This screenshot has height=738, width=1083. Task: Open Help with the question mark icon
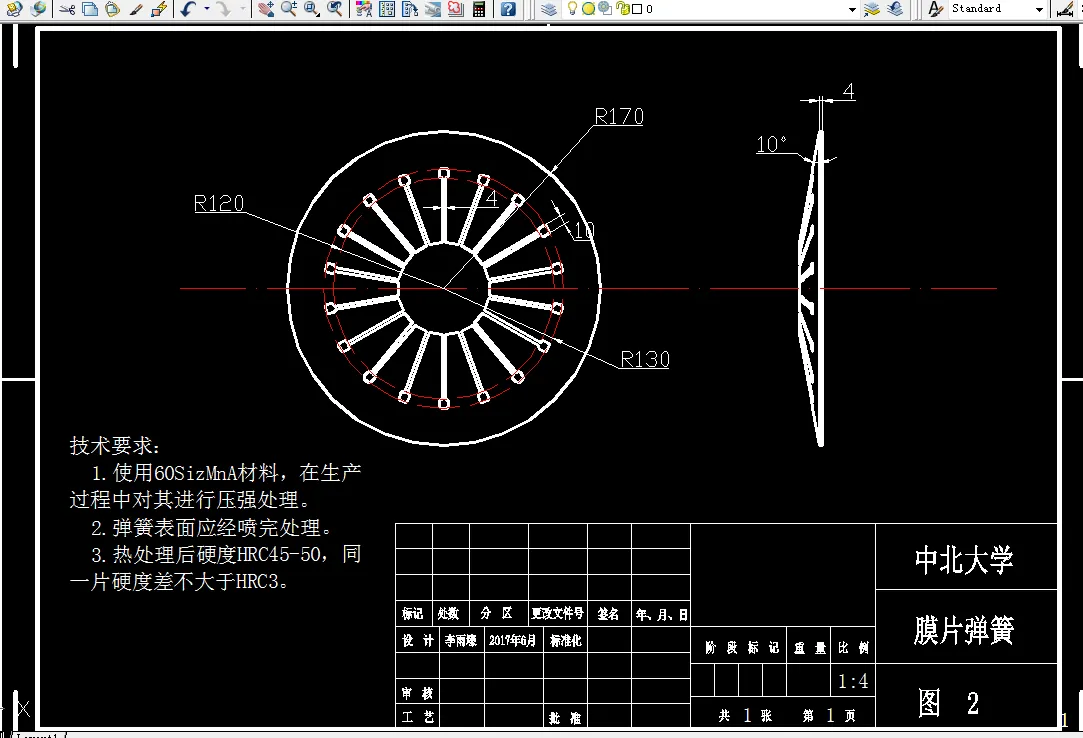pyautogui.click(x=508, y=9)
